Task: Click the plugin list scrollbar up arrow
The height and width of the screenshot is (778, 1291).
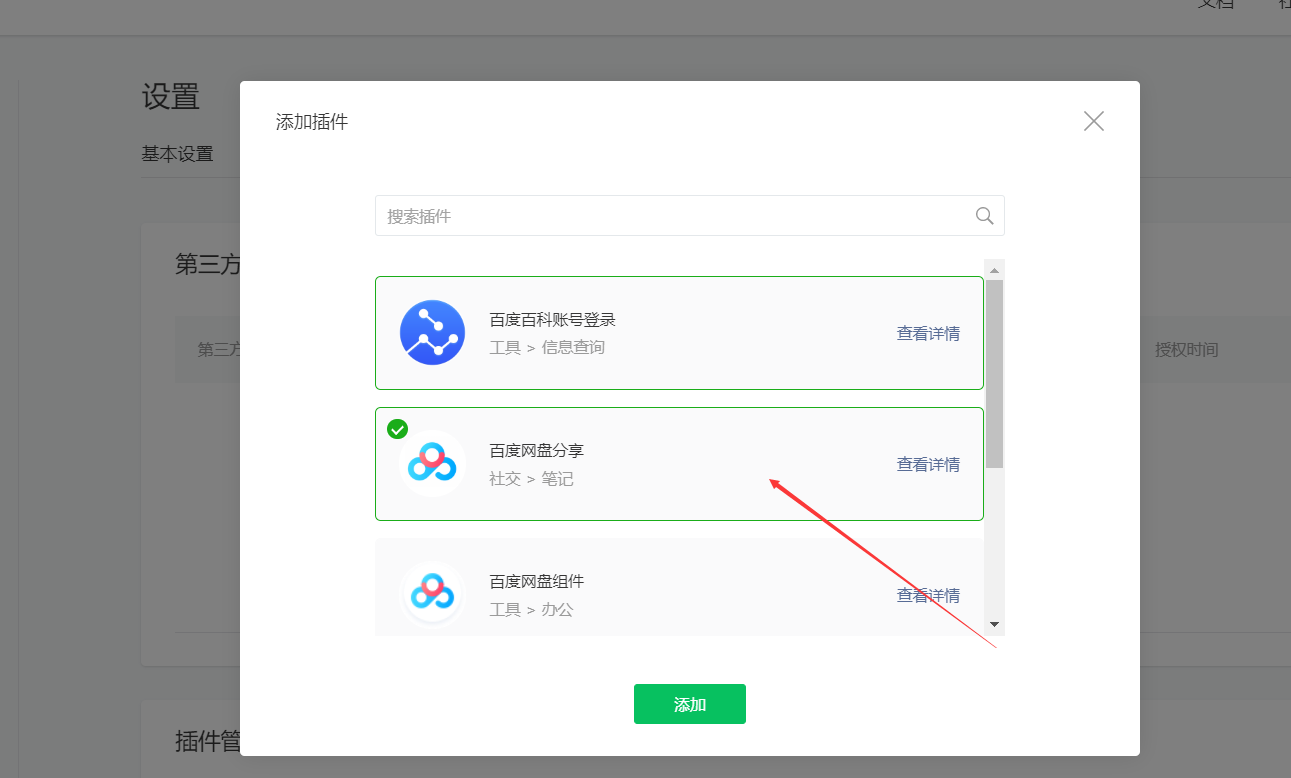Action: click(994, 270)
